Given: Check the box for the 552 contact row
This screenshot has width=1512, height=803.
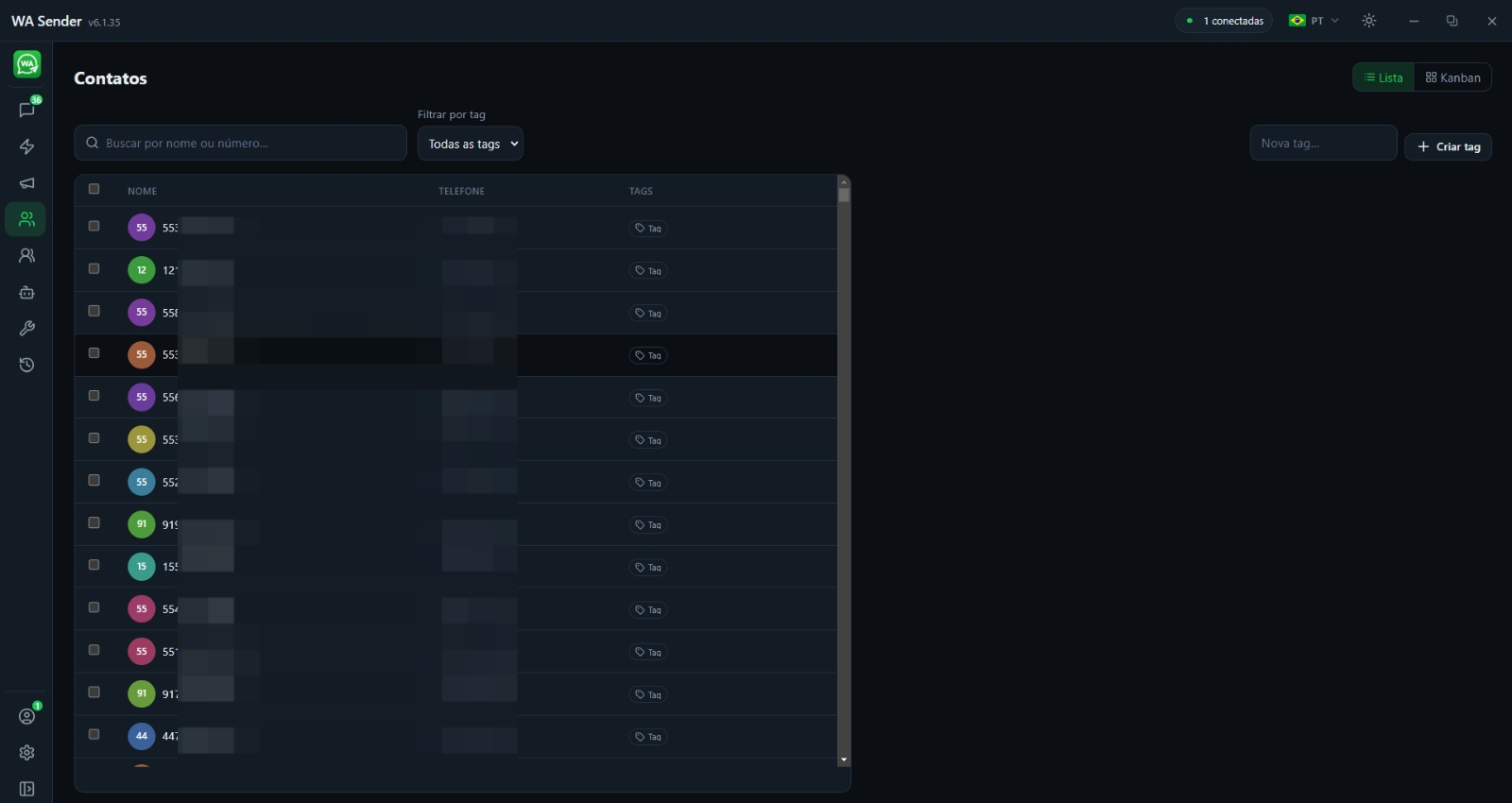Looking at the screenshot, I should [94, 480].
